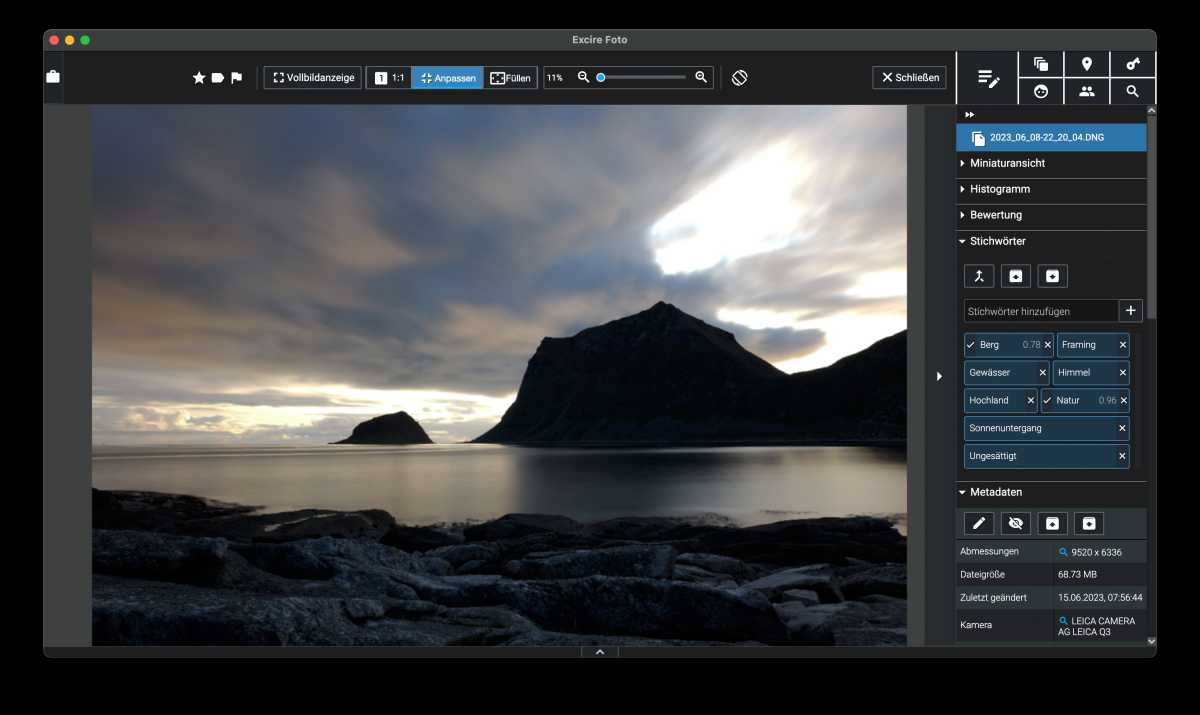The width and height of the screenshot is (1200, 715).
Task: Collapse the Stichwörter section
Action: coord(1051,241)
